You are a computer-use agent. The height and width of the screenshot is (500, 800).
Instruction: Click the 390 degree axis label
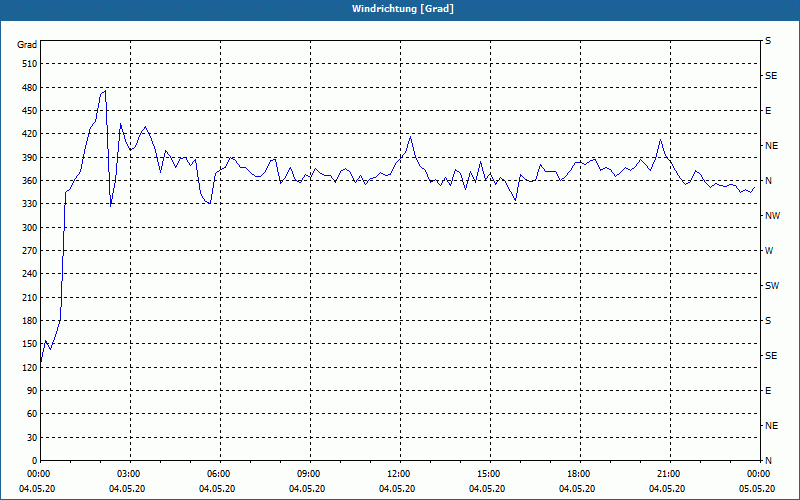[30, 158]
